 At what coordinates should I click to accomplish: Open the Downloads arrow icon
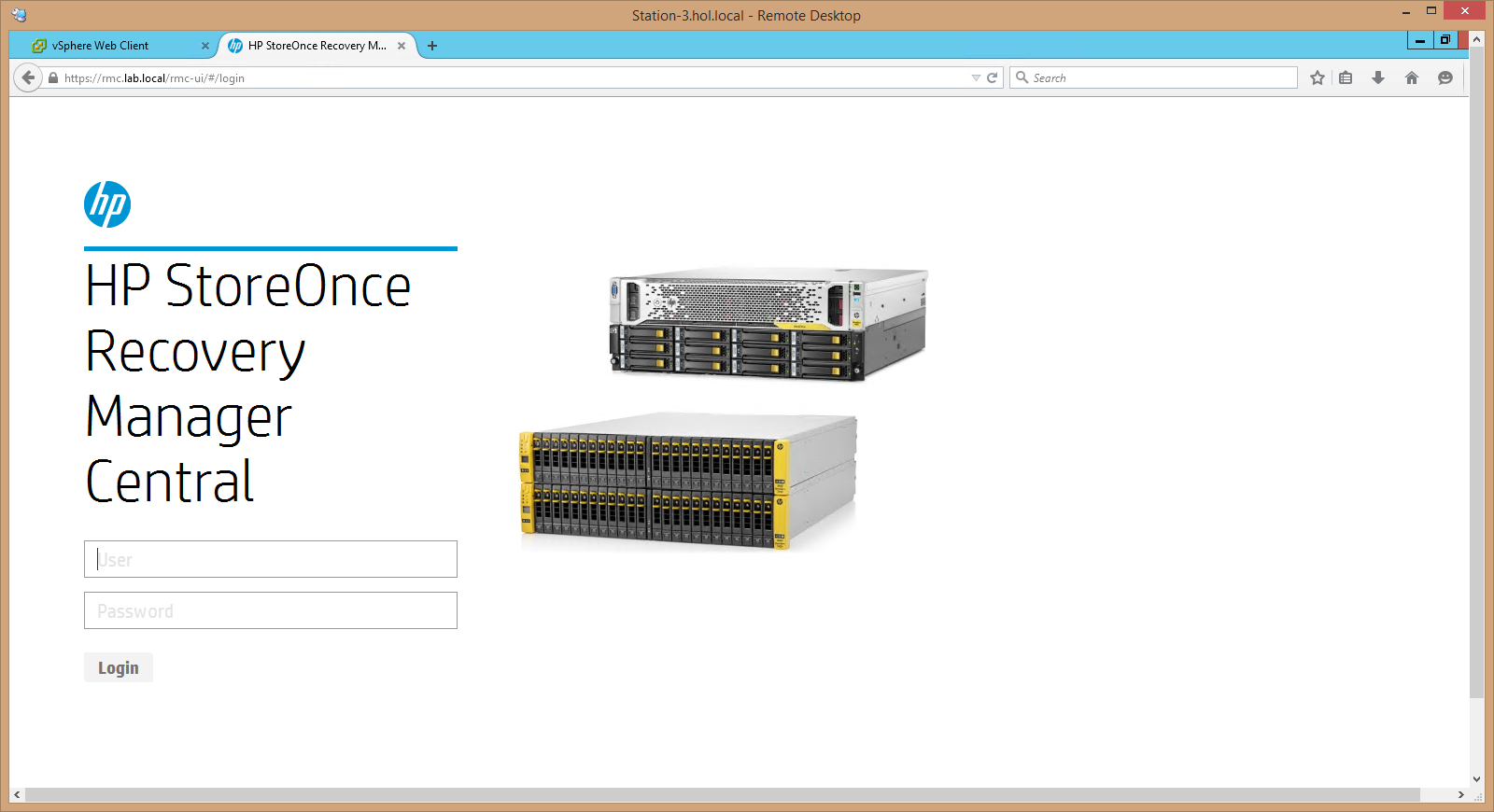(1378, 78)
